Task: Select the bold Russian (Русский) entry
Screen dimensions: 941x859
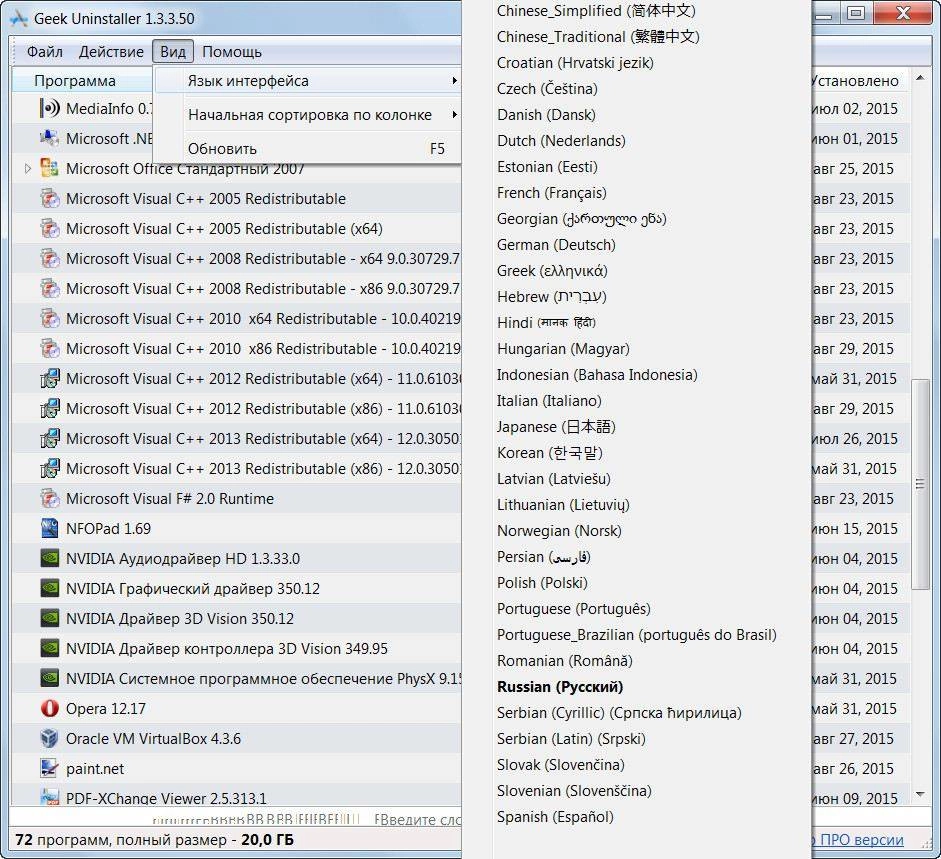Action: click(x=560, y=687)
